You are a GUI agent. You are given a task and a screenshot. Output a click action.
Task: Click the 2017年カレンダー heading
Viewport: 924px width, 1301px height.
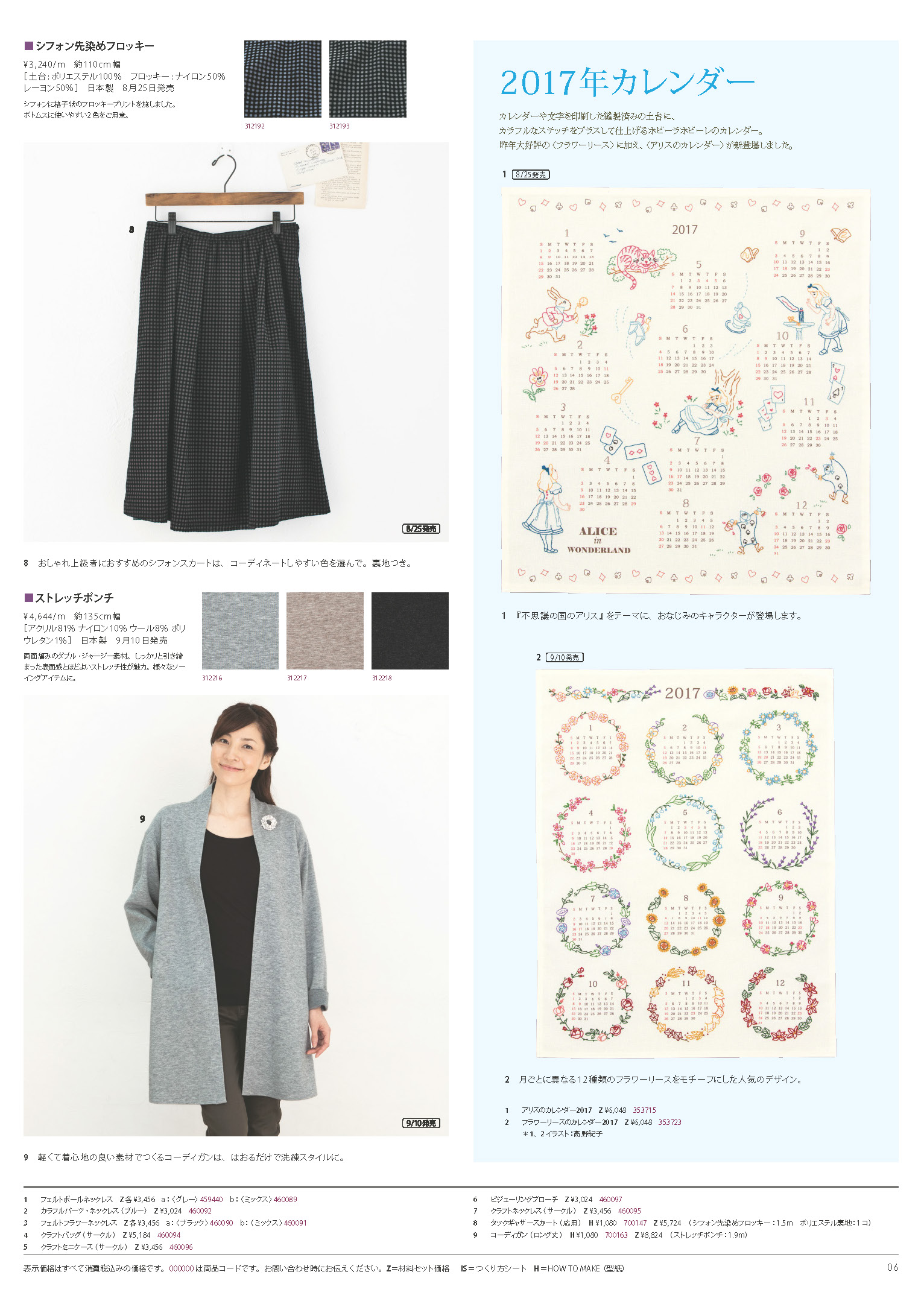coord(627,83)
